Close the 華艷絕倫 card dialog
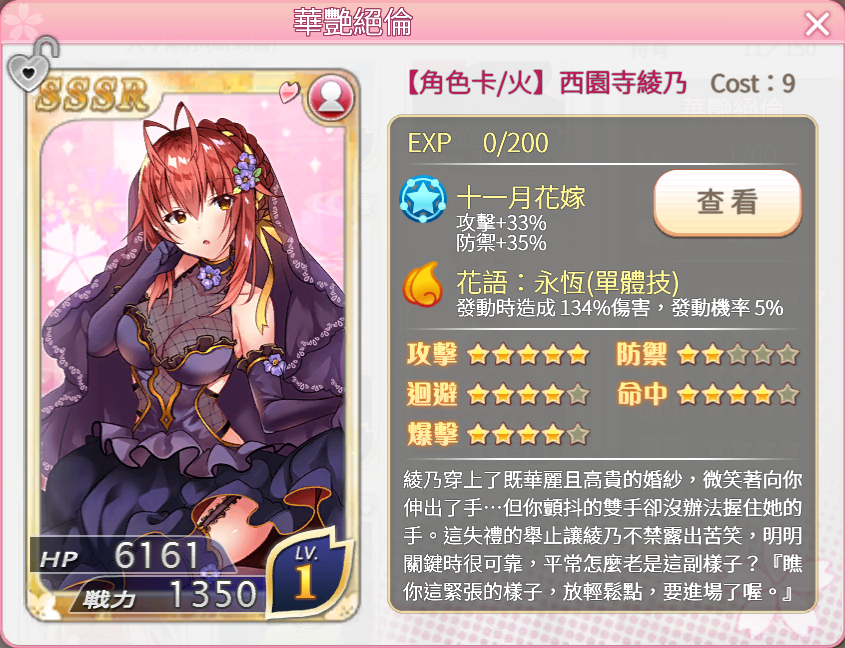The height and width of the screenshot is (648, 845). click(817, 24)
